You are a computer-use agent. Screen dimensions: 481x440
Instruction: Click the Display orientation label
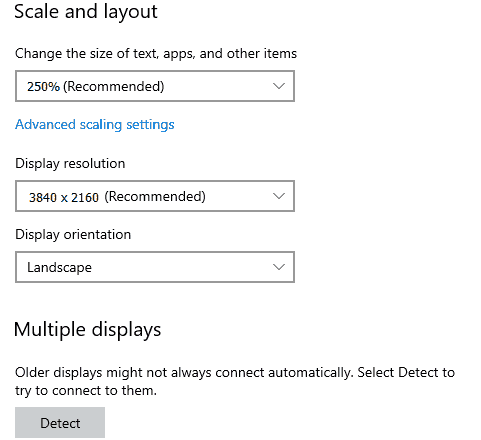point(73,235)
